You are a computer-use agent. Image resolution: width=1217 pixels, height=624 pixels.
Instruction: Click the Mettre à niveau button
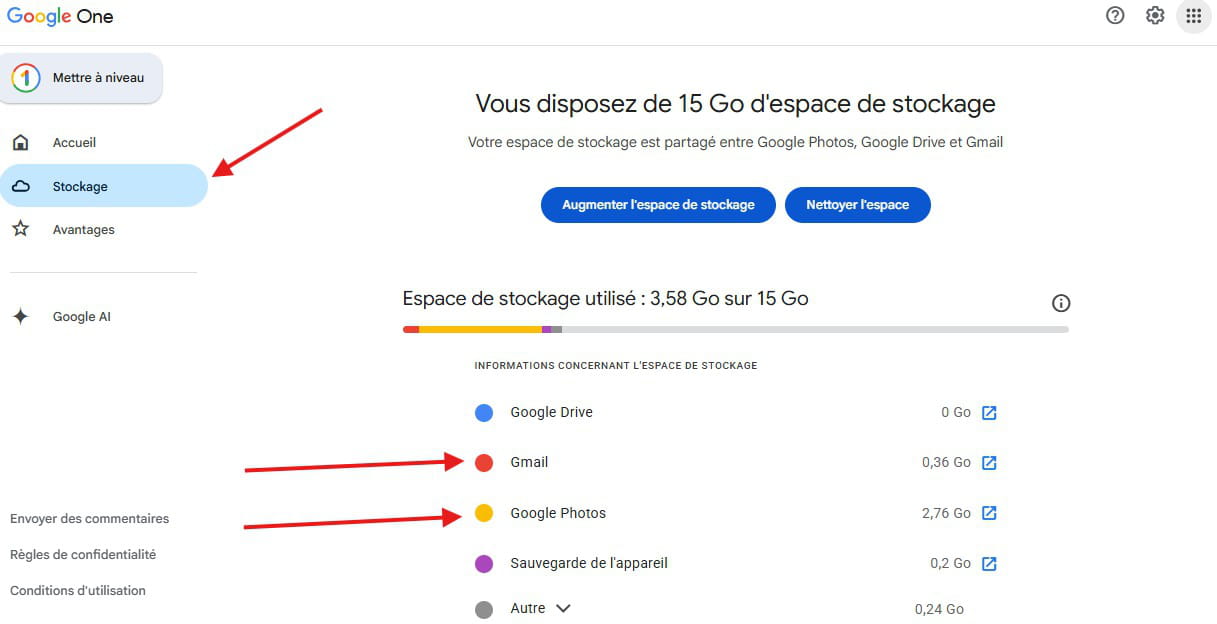(x=81, y=78)
